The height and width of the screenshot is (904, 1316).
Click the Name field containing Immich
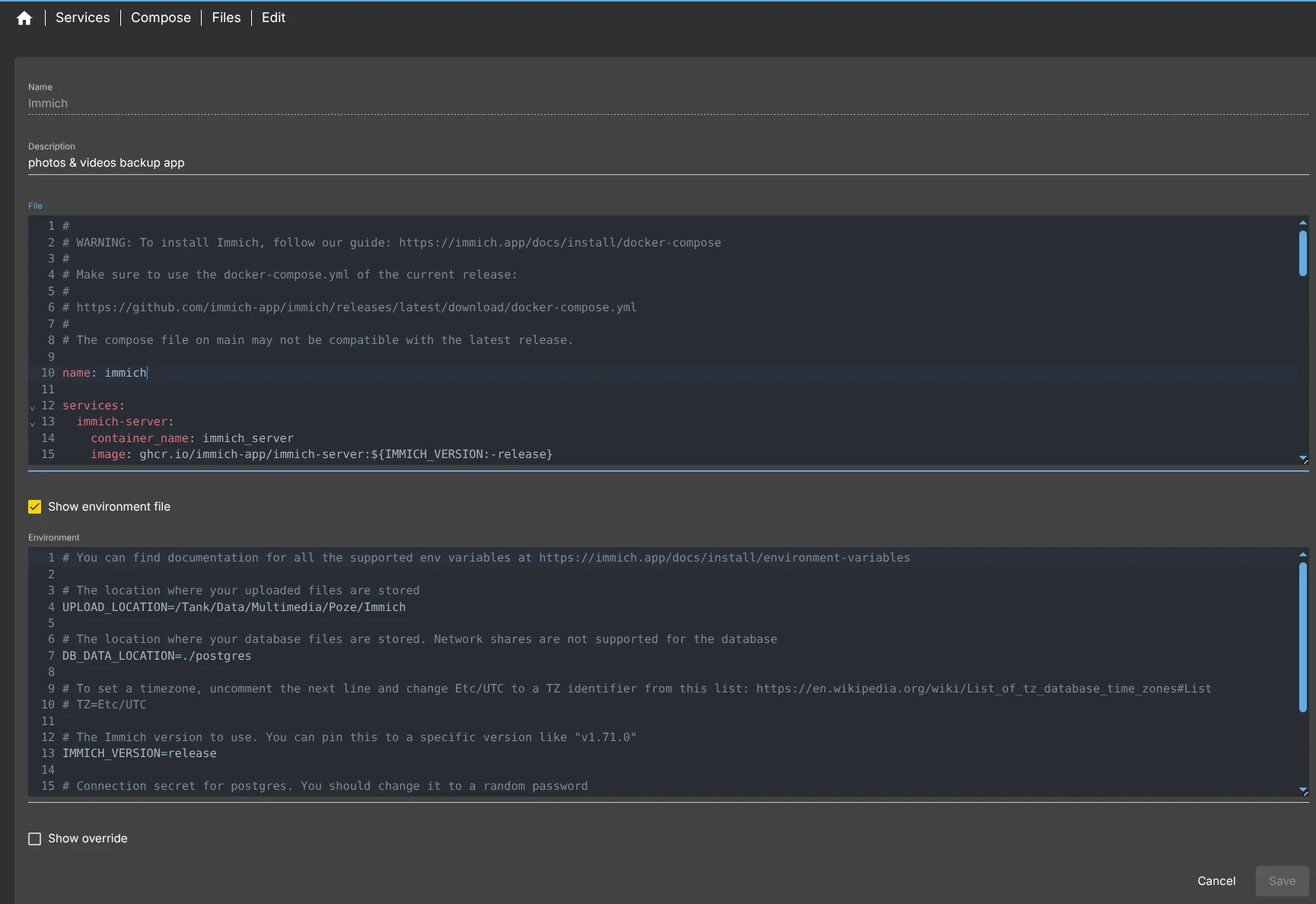tap(667, 103)
